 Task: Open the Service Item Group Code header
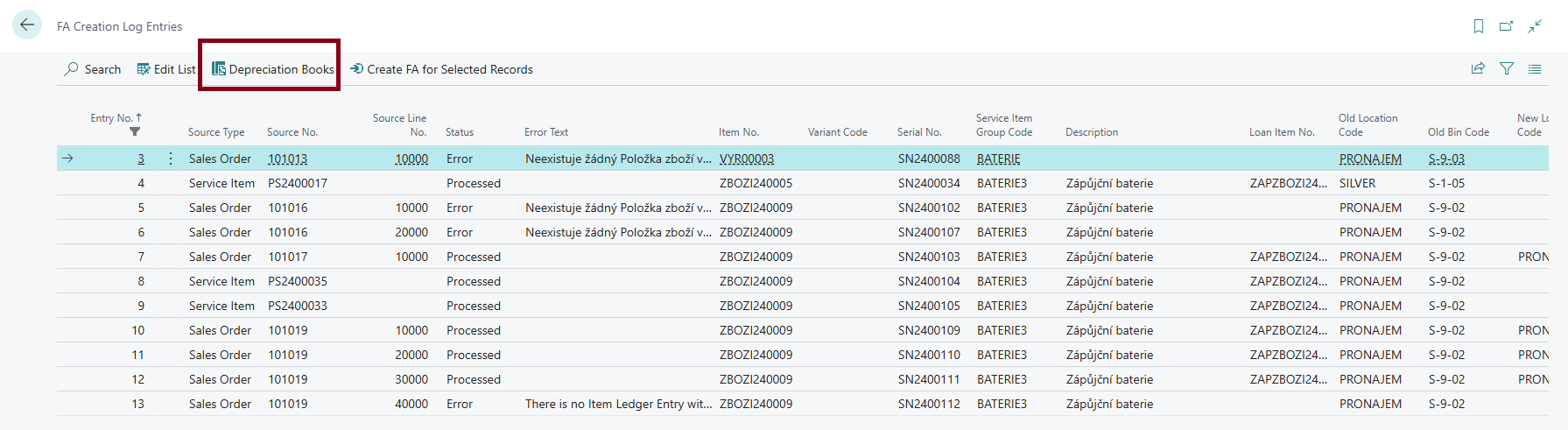(1004, 125)
